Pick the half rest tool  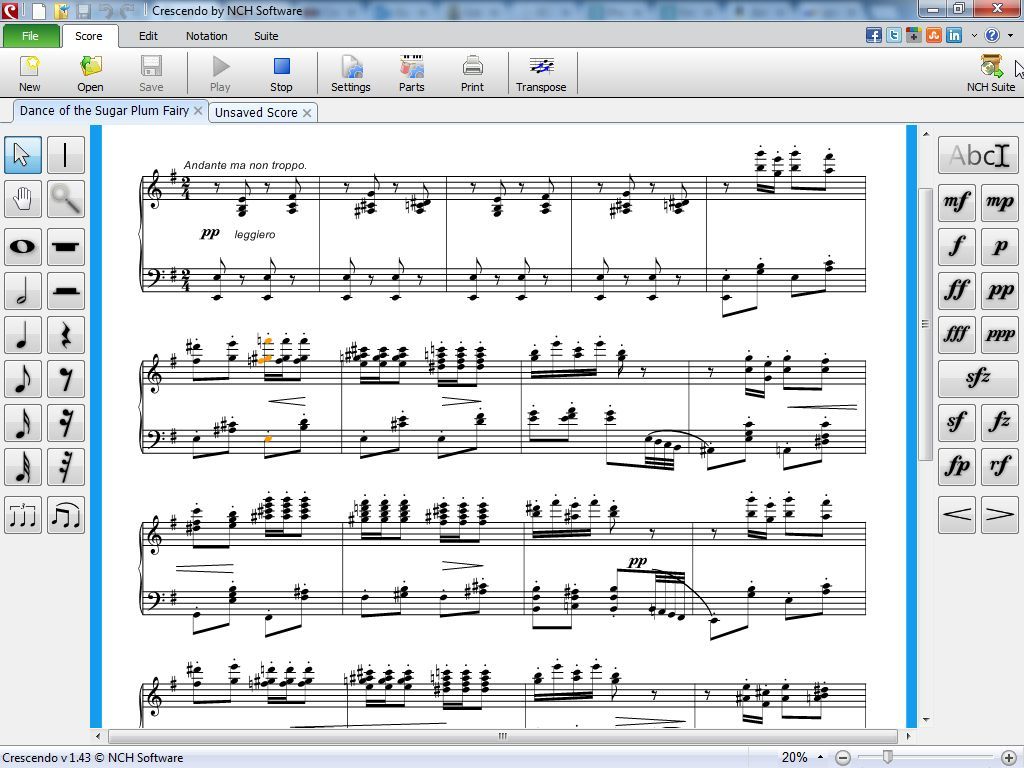point(65,291)
